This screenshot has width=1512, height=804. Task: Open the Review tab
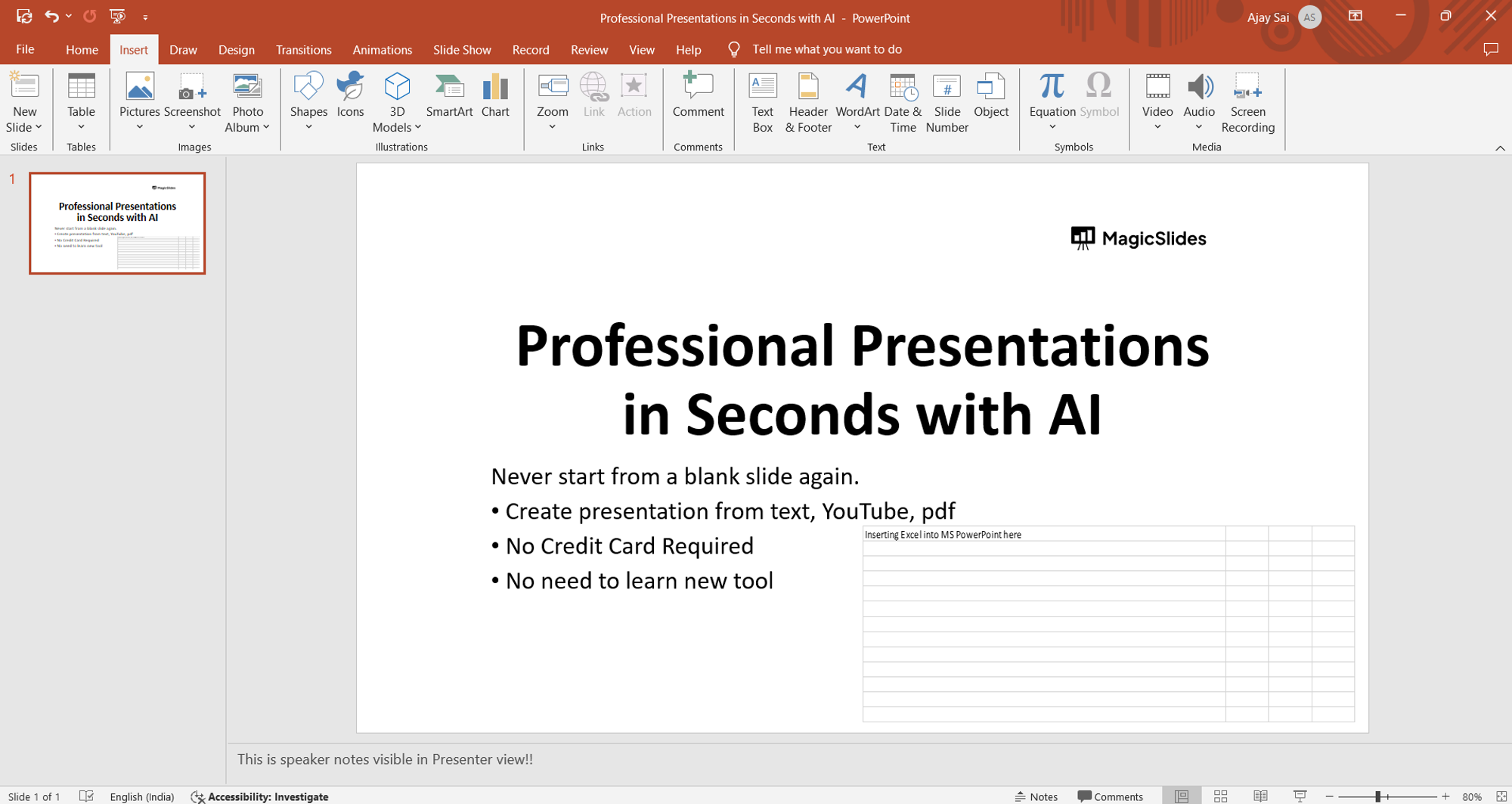coord(589,49)
